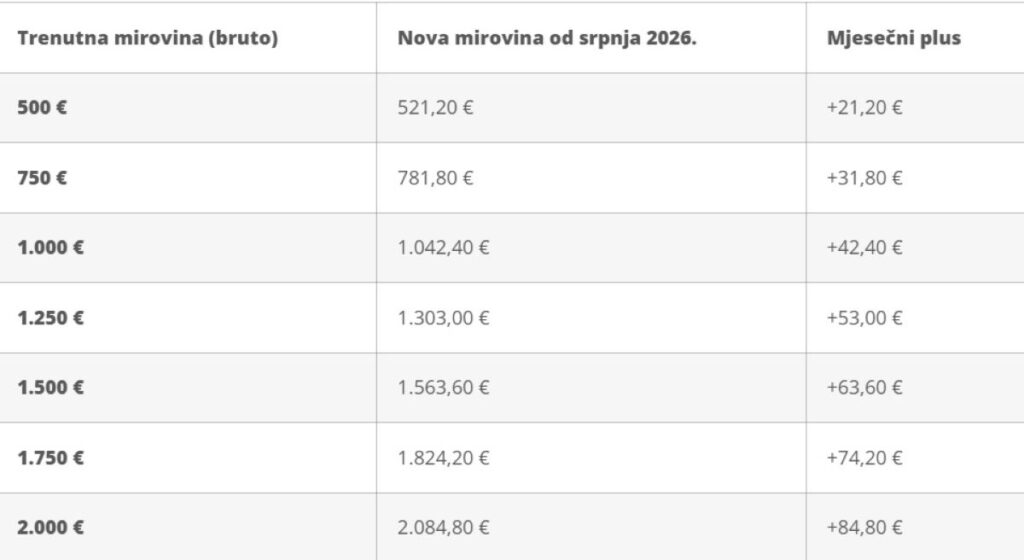Select the 500 € pension cell
Screen dimensions: 1024x560
click(x=42, y=108)
